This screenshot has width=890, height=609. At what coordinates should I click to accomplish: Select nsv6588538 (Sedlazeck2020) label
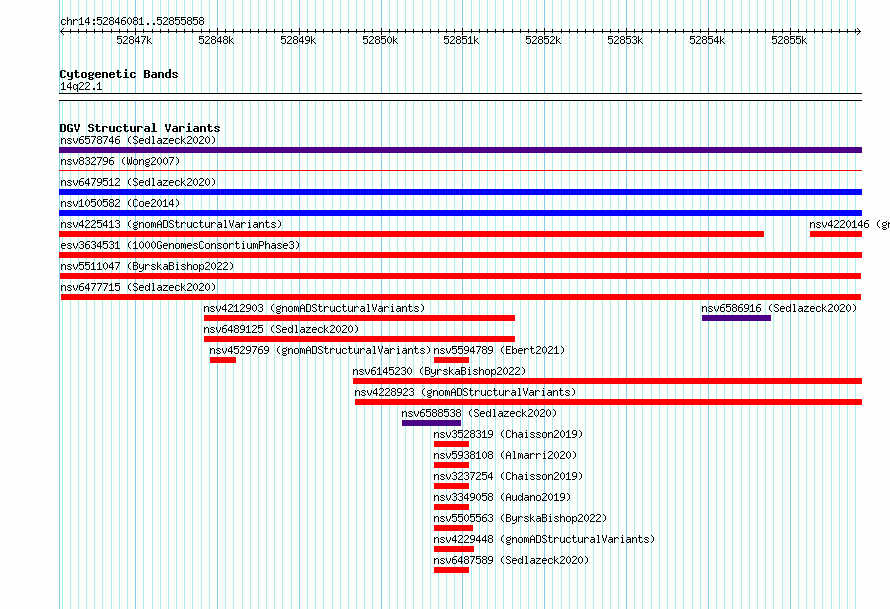coord(479,413)
